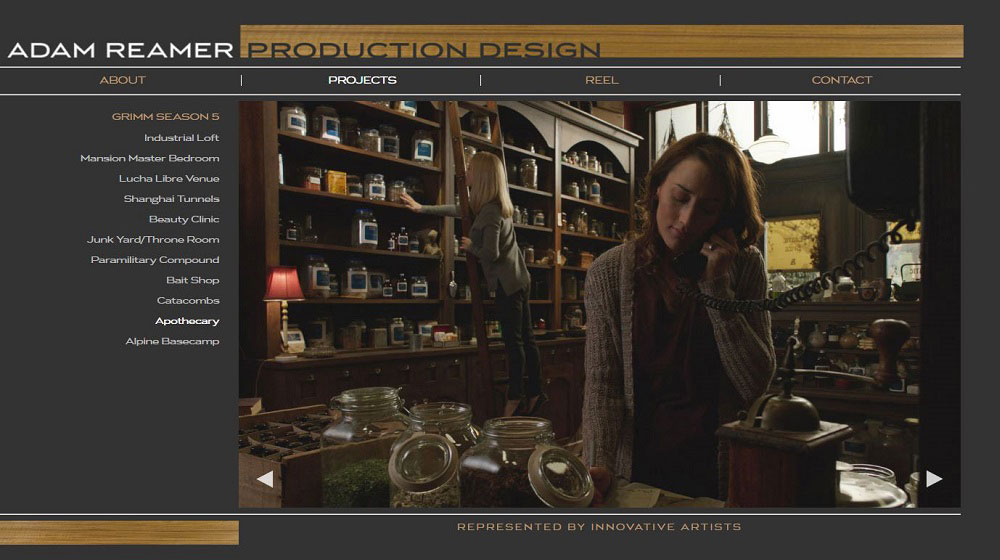Image resolution: width=1000 pixels, height=560 pixels.
Task: Open the Contact page
Action: pos(841,80)
